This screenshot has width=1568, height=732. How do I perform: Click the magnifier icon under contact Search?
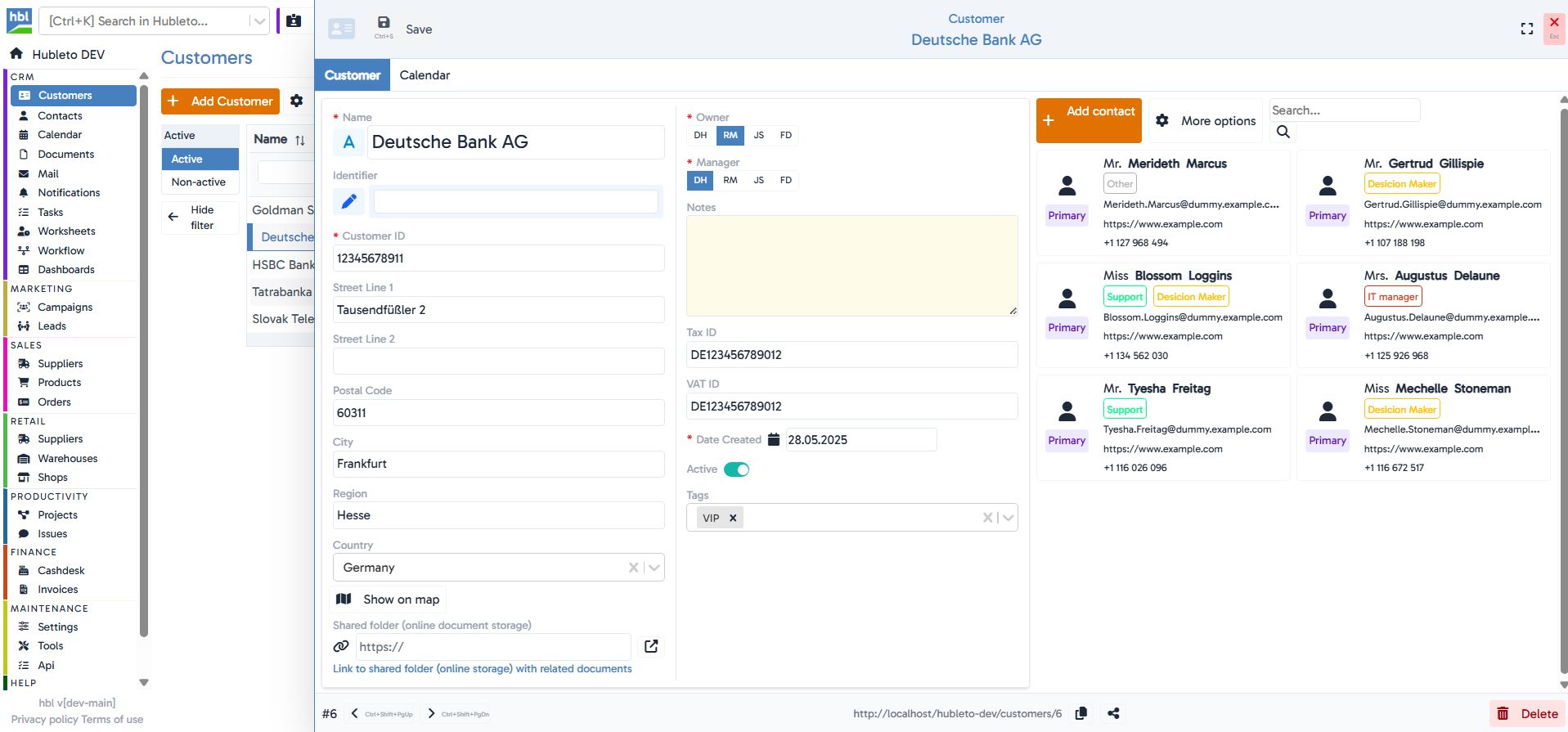point(1283,132)
